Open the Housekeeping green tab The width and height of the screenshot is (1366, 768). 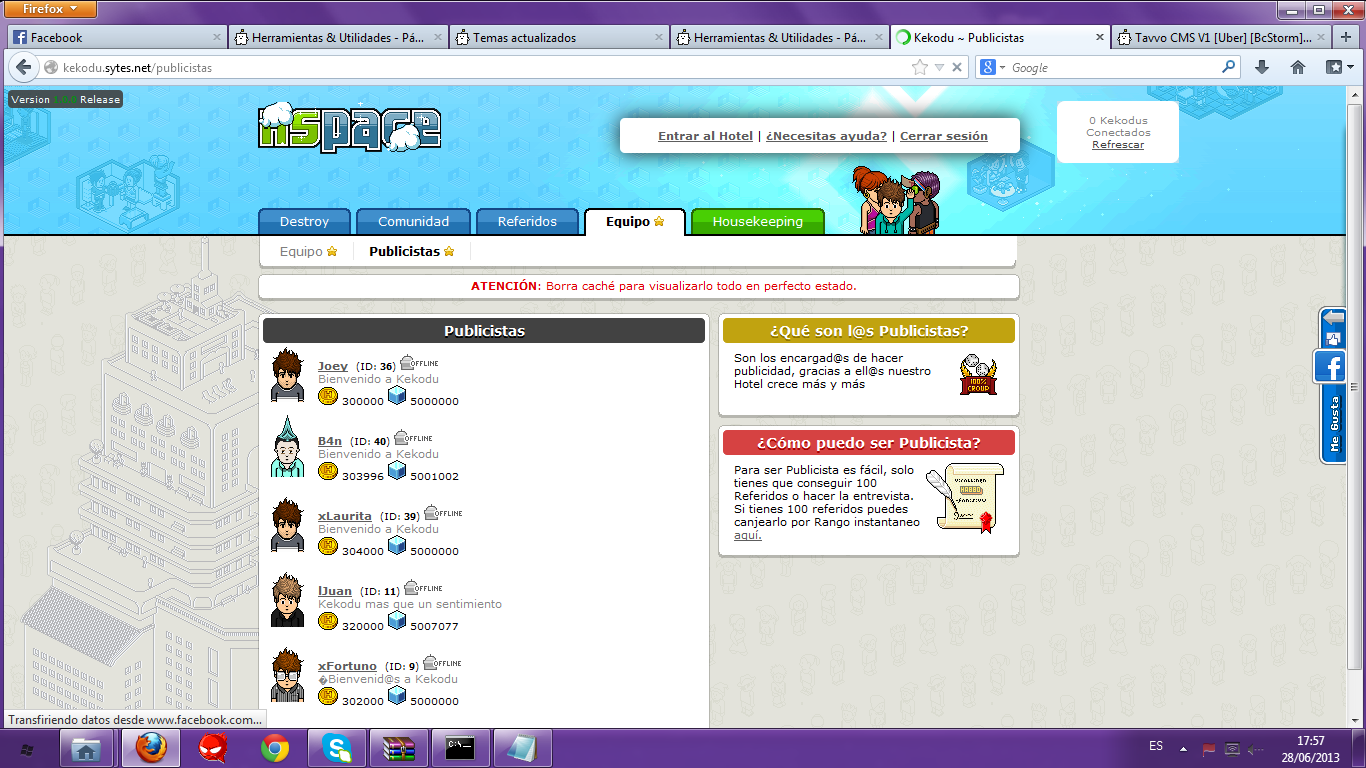click(x=757, y=221)
